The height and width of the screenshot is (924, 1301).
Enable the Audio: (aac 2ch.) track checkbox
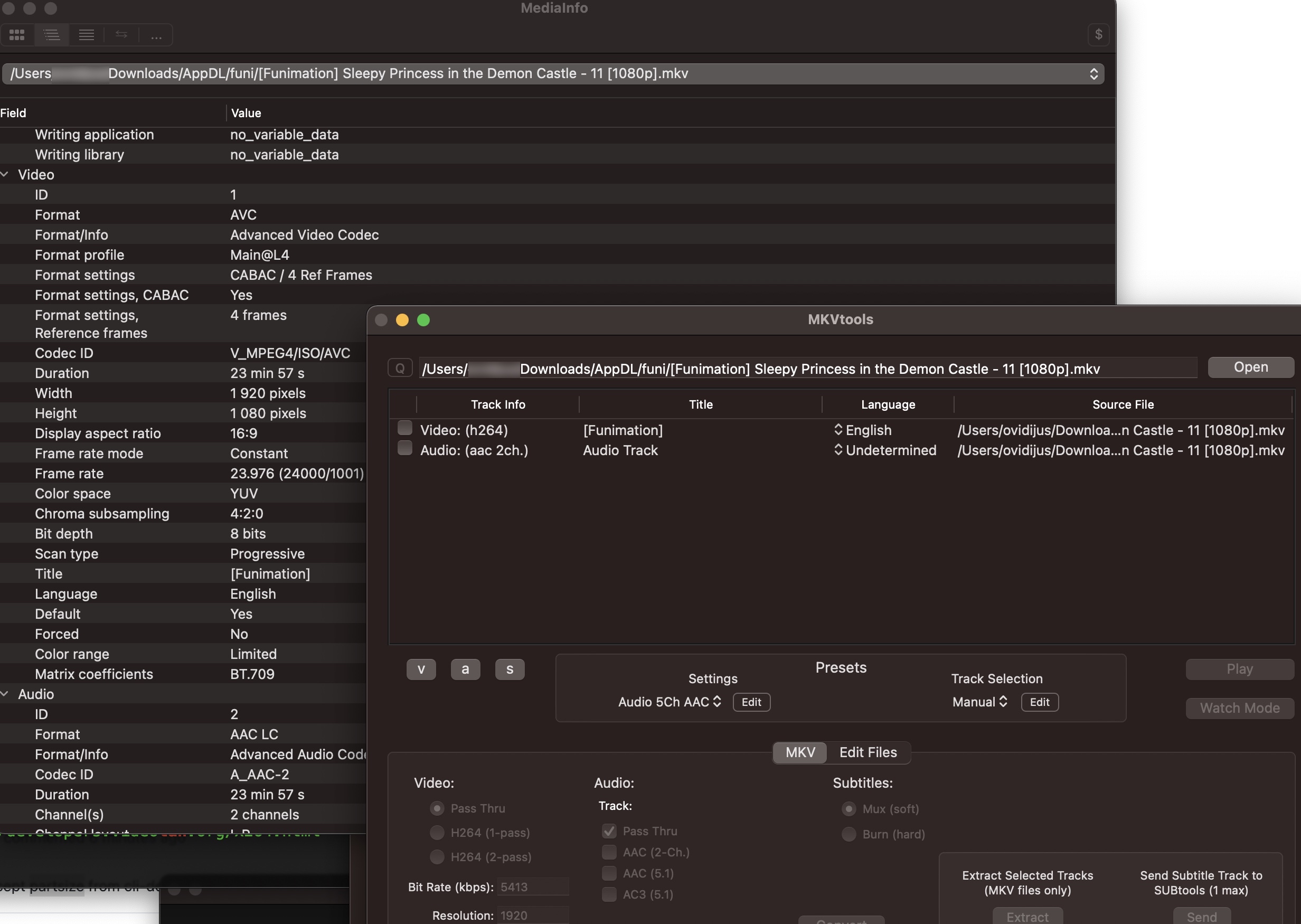coord(404,448)
